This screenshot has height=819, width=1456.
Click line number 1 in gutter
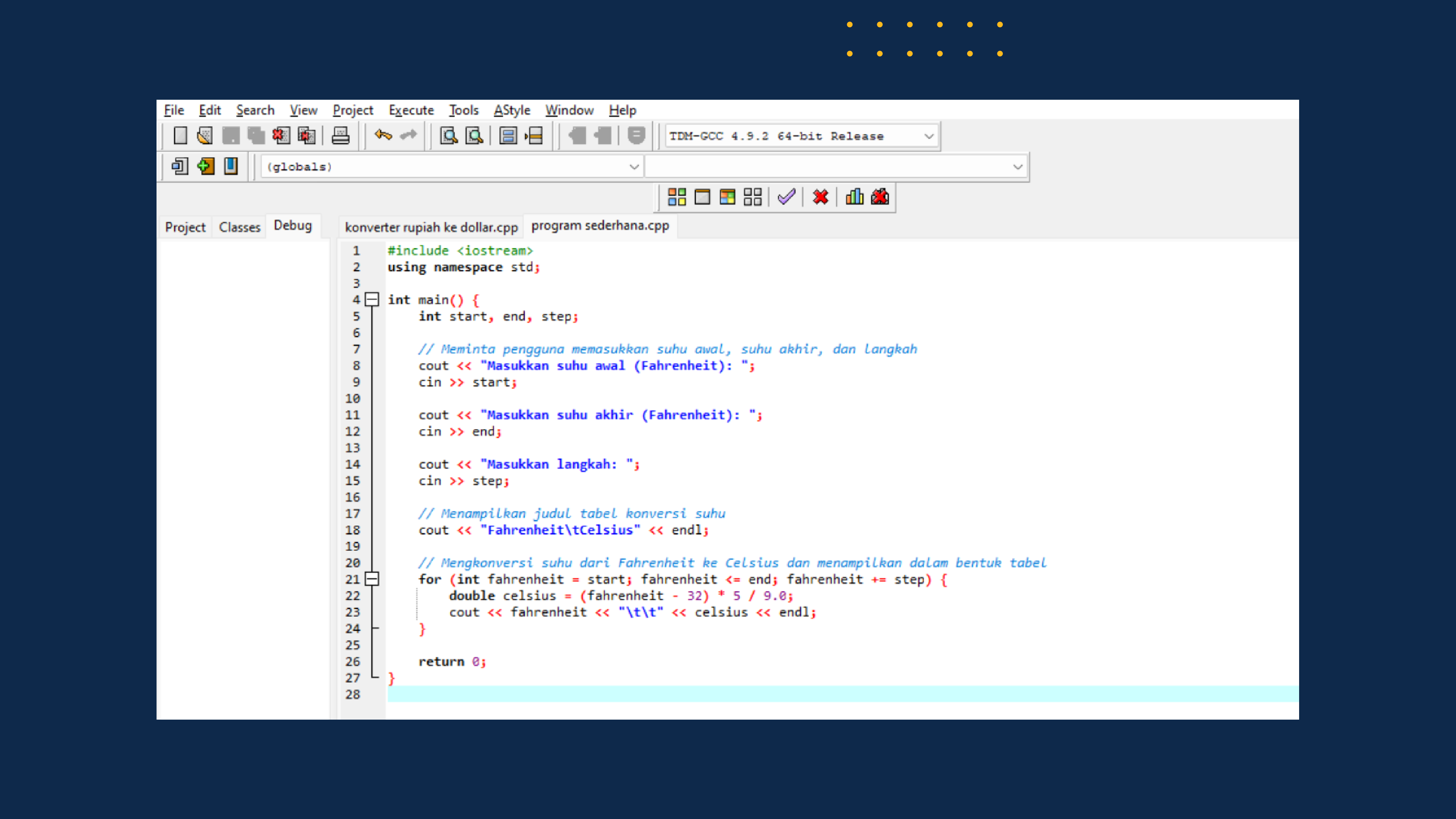point(356,251)
